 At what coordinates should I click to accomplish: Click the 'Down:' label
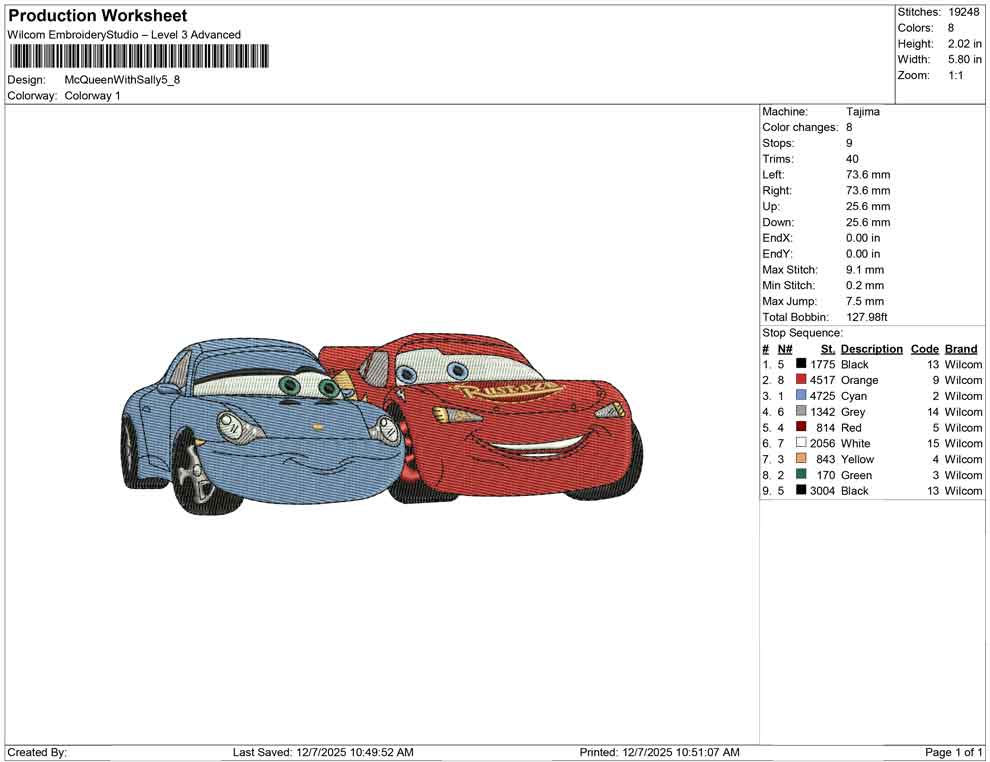point(778,222)
